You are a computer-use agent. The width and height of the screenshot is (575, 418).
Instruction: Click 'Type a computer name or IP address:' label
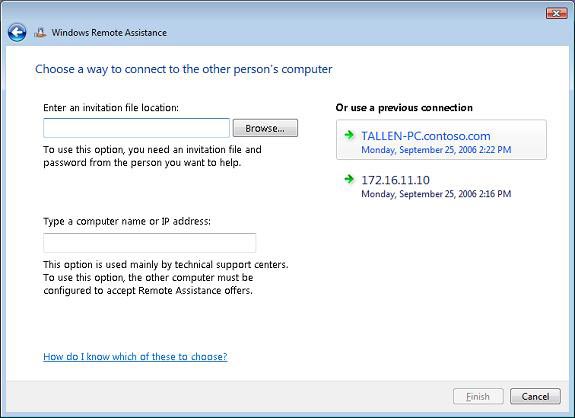pyautogui.click(x=127, y=221)
